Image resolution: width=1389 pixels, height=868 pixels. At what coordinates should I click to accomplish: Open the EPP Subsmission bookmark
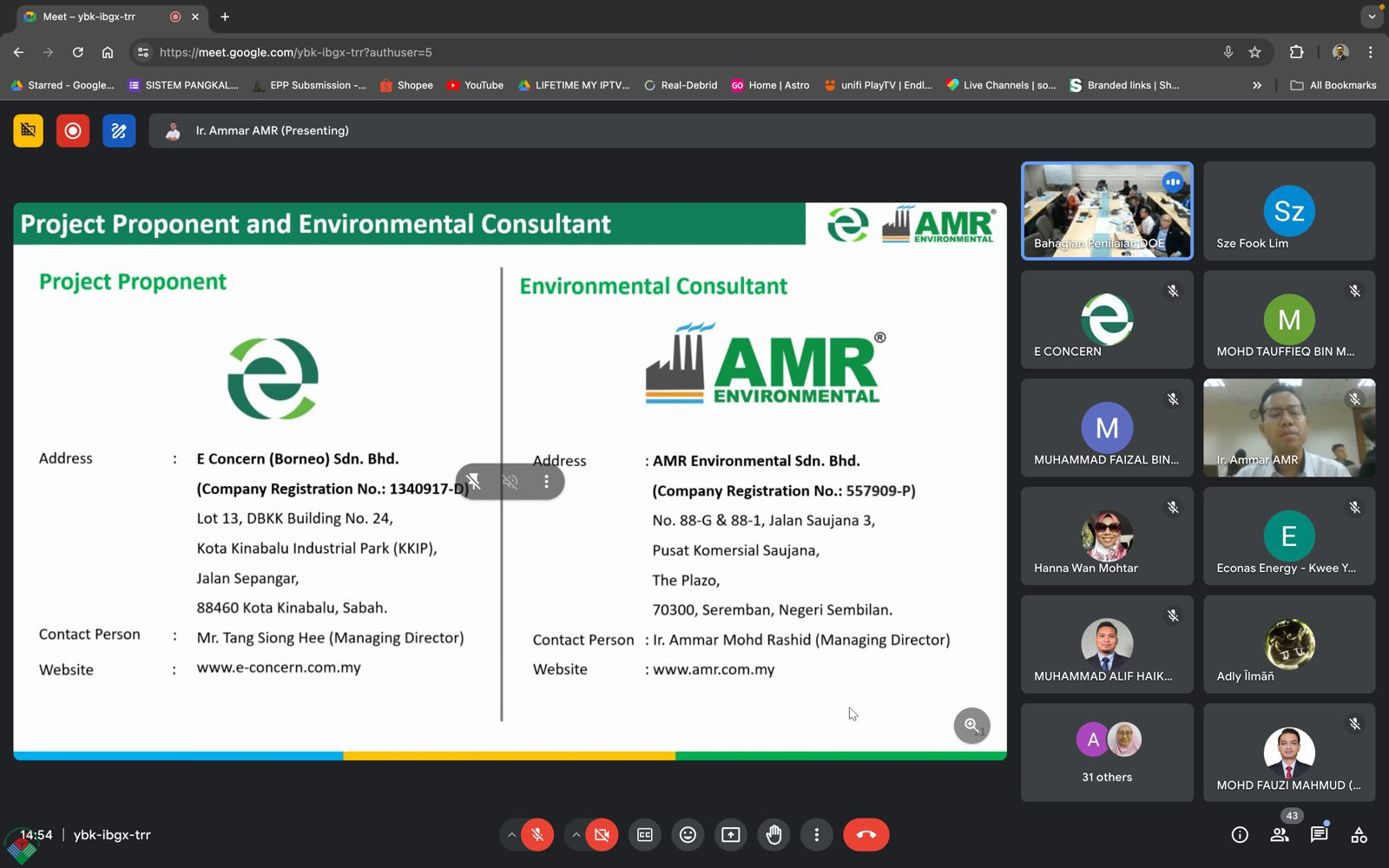pos(309,85)
